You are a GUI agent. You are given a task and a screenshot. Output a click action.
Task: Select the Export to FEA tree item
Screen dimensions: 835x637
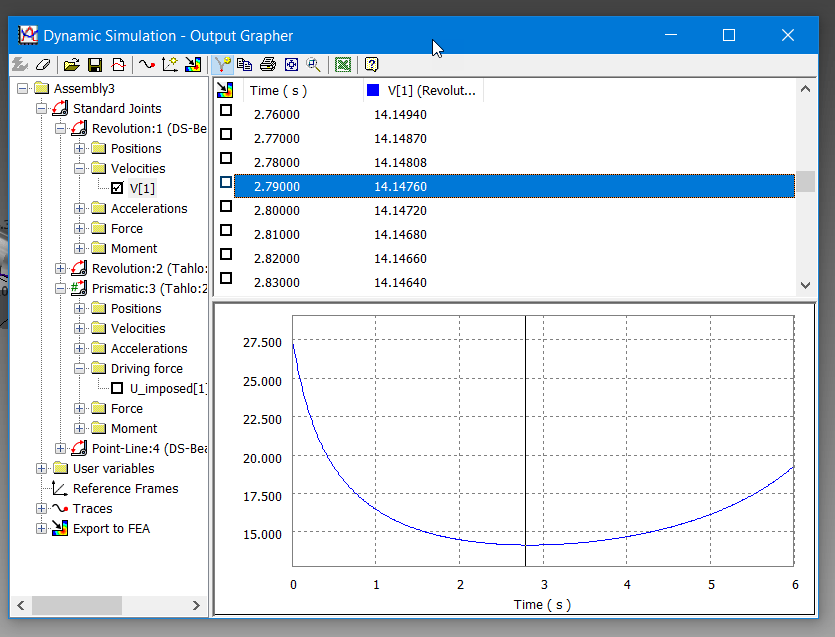pos(112,528)
